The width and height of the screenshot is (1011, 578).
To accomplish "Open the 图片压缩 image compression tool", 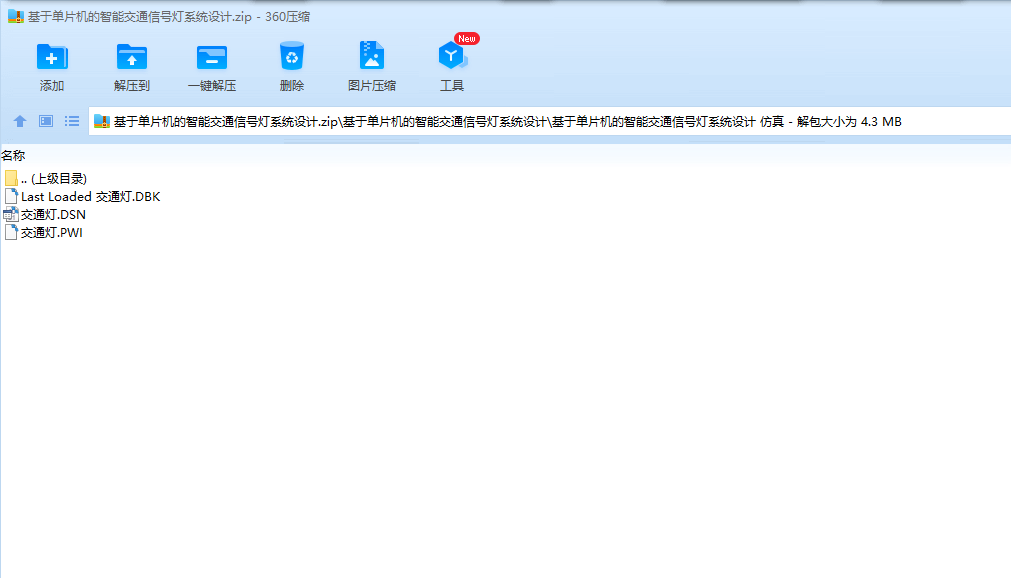I will (371, 55).
